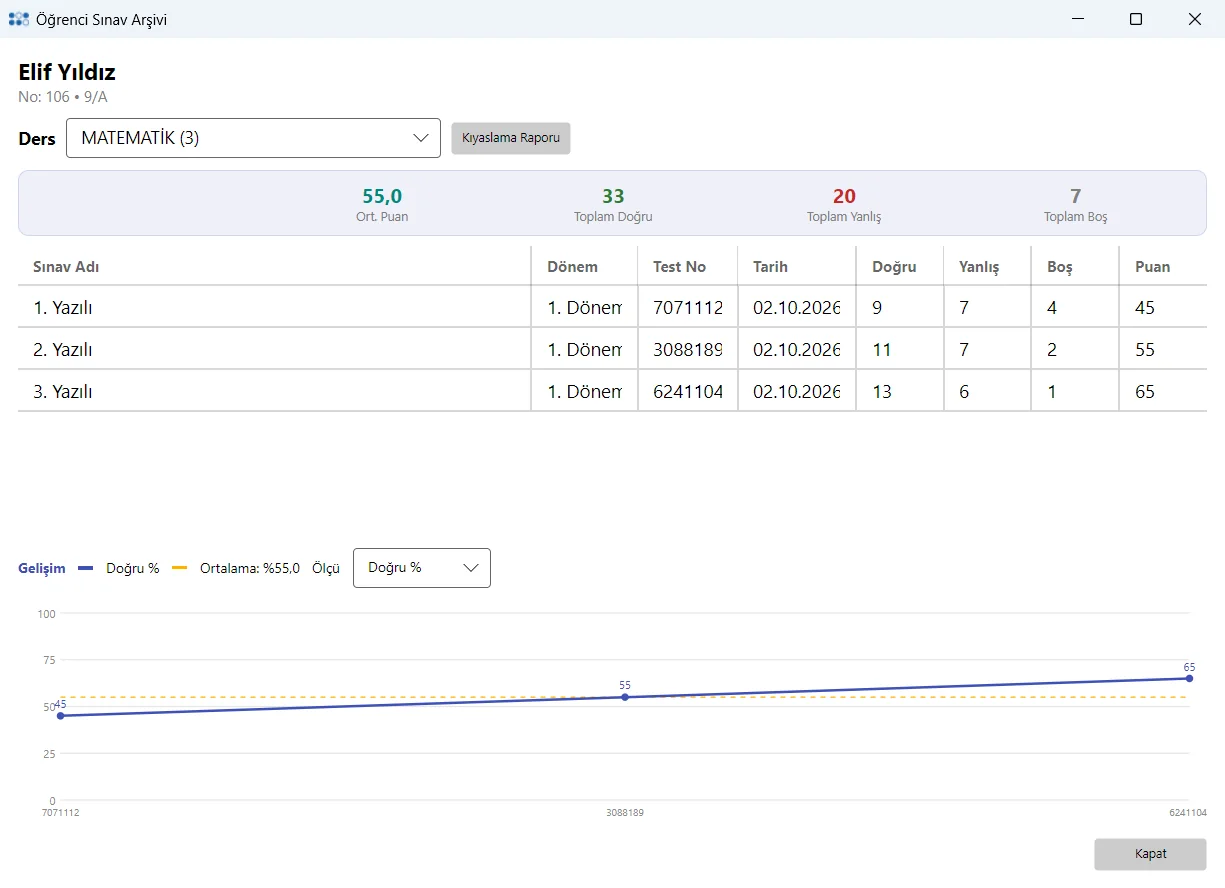The height and width of the screenshot is (888, 1225).
Task: Click the Doğru value 11 for 2. Yazılı
Action: [x=882, y=350]
